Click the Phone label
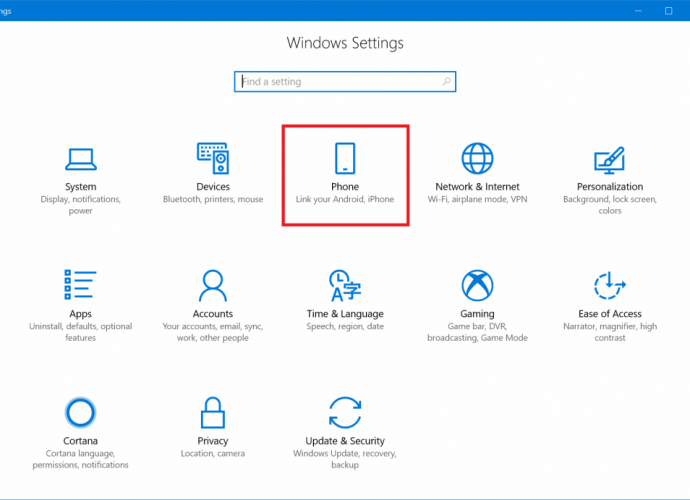Screen dimensions: 690x500 (345, 187)
